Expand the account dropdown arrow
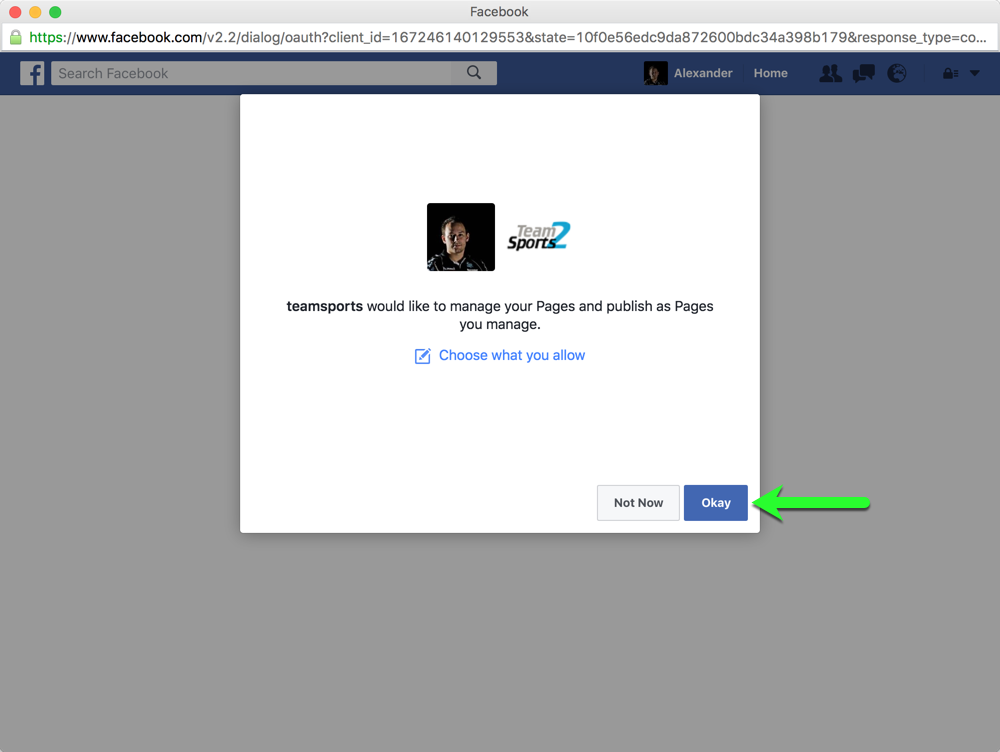1000x752 pixels. (x=974, y=73)
